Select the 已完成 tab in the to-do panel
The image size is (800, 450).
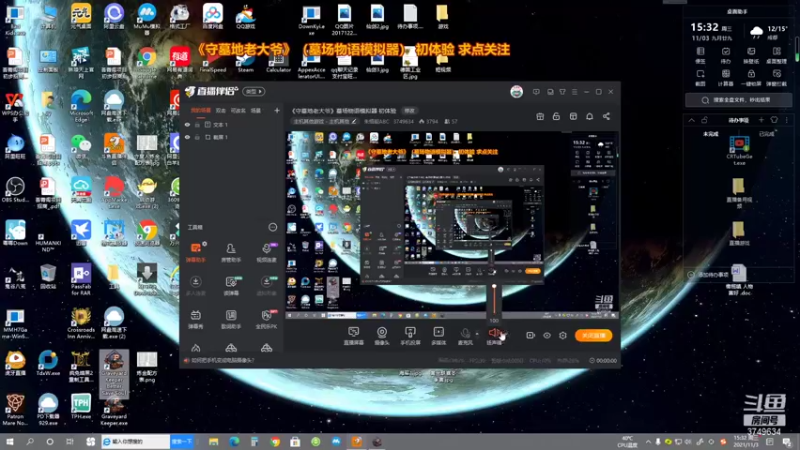[x=766, y=134]
